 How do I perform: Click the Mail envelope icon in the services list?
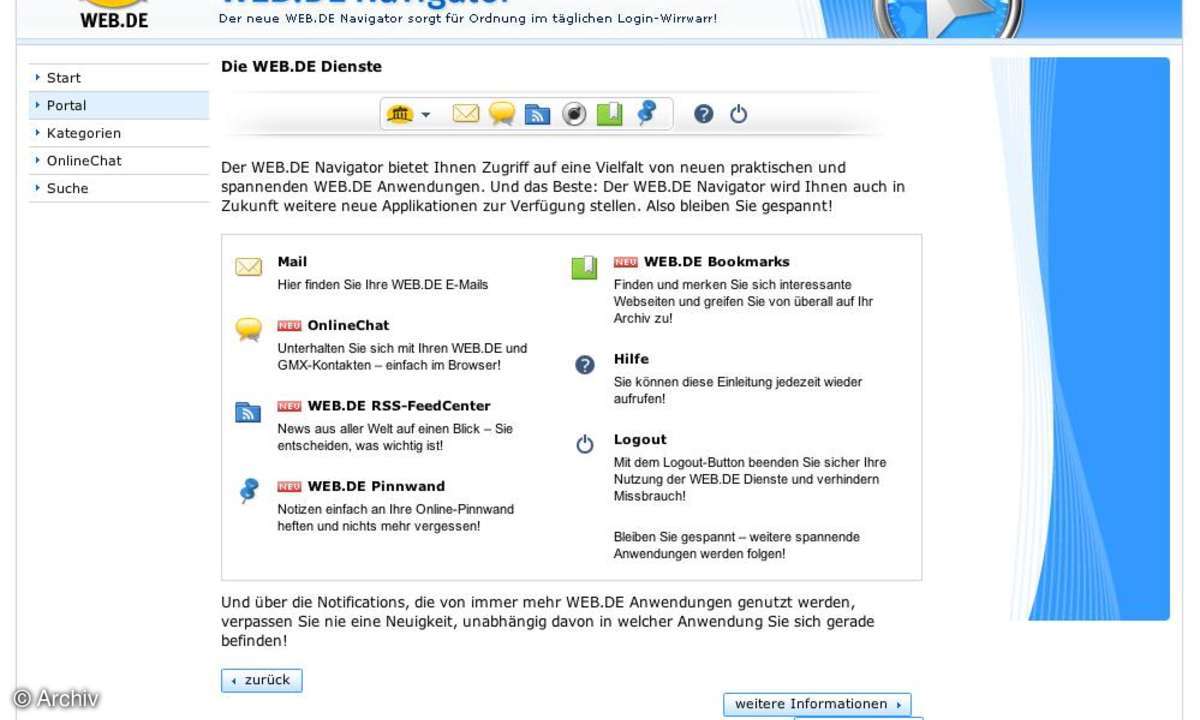click(x=248, y=267)
